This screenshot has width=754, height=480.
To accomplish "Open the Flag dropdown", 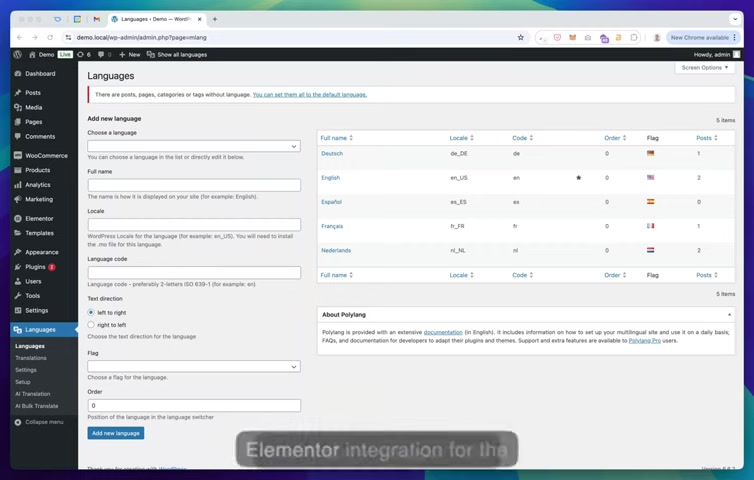I will point(194,366).
